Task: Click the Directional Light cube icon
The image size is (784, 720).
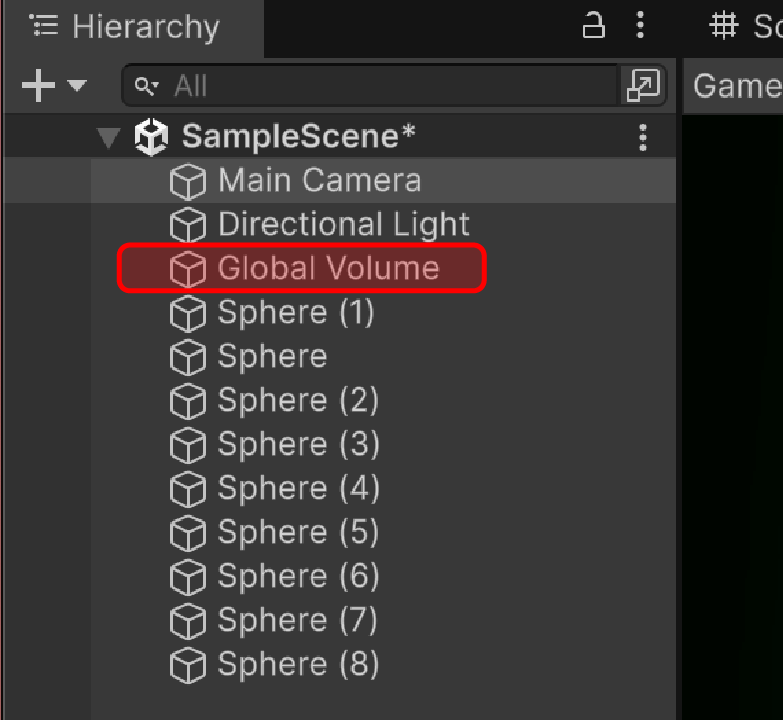Action: [188, 225]
